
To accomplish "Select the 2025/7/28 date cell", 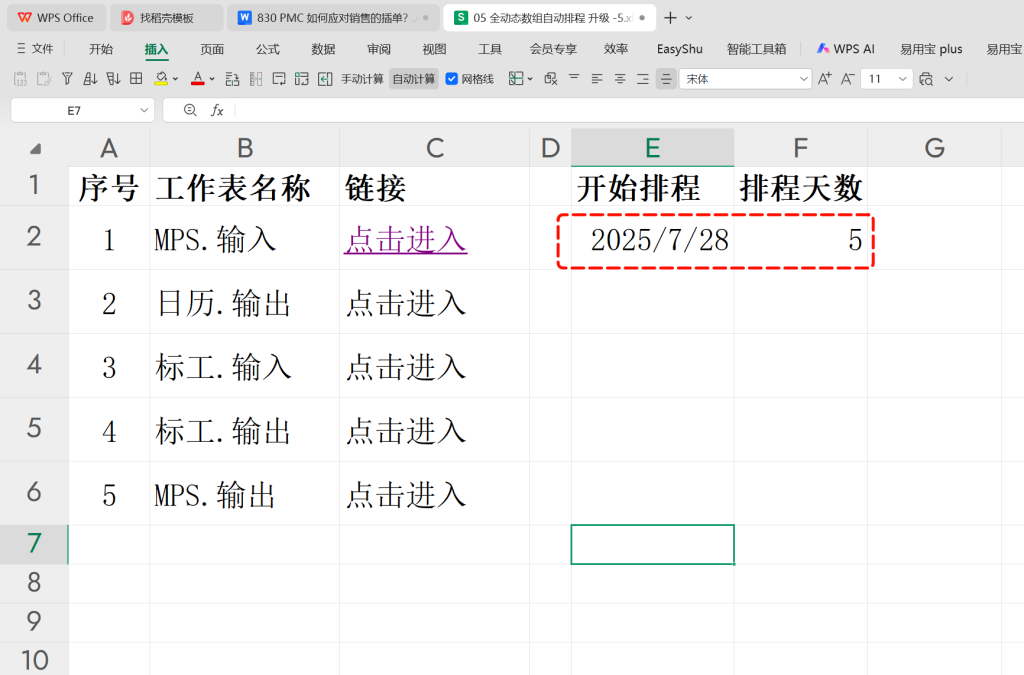I will pos(652,240).
